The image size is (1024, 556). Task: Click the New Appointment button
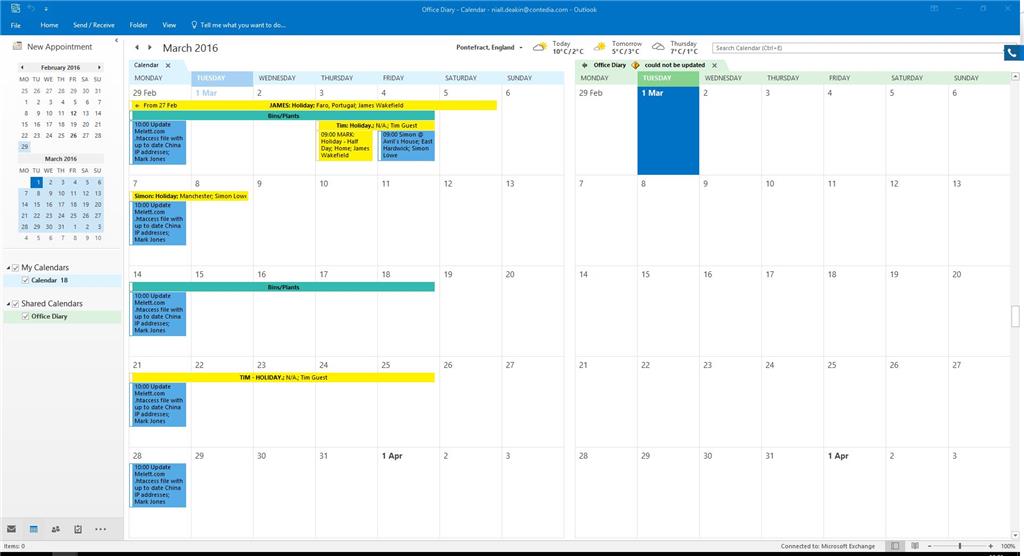pyautogui.click(x=53, y=46)
